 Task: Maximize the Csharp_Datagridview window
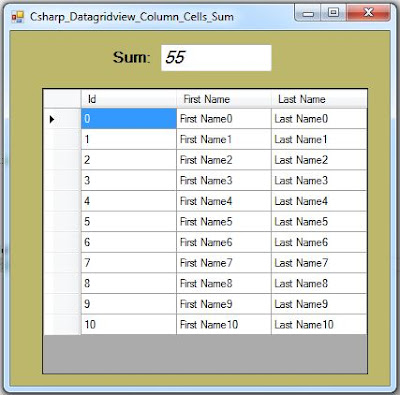click(333, 13)
